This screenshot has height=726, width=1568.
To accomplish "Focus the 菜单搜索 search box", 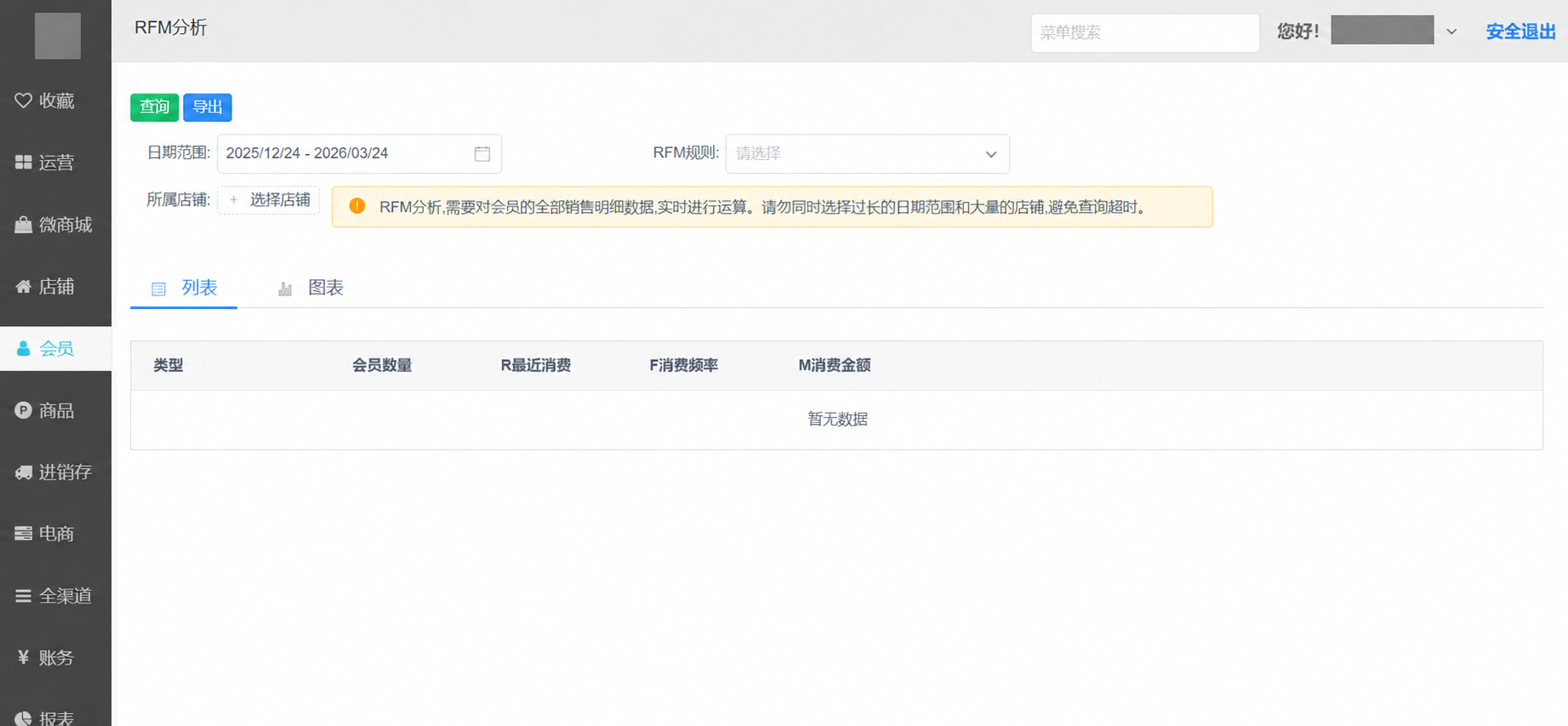I will click(1145, 32).
